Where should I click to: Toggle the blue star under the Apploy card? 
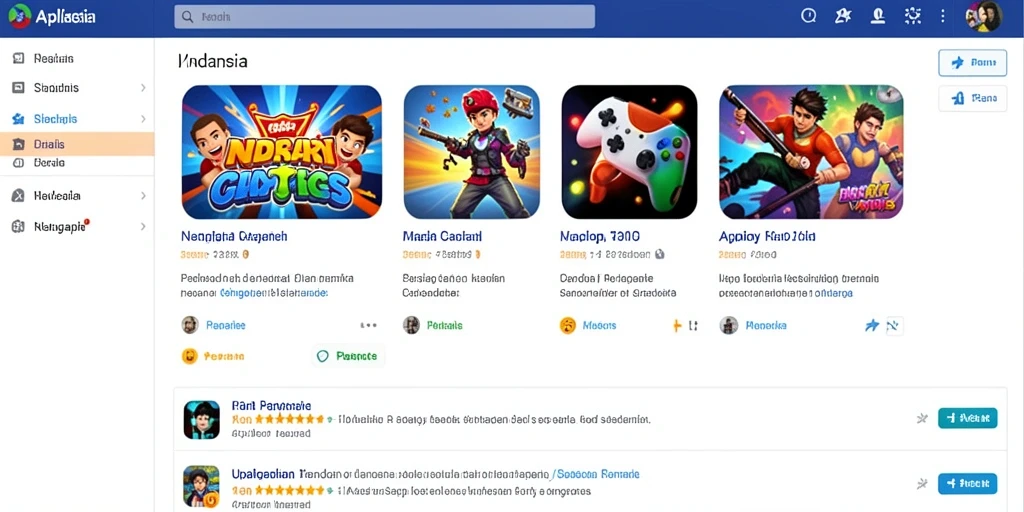coord(872,325)
